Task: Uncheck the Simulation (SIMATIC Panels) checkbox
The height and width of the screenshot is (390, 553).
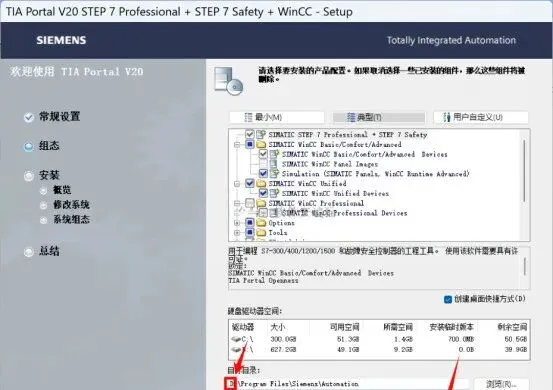Action: coord(263,173)
